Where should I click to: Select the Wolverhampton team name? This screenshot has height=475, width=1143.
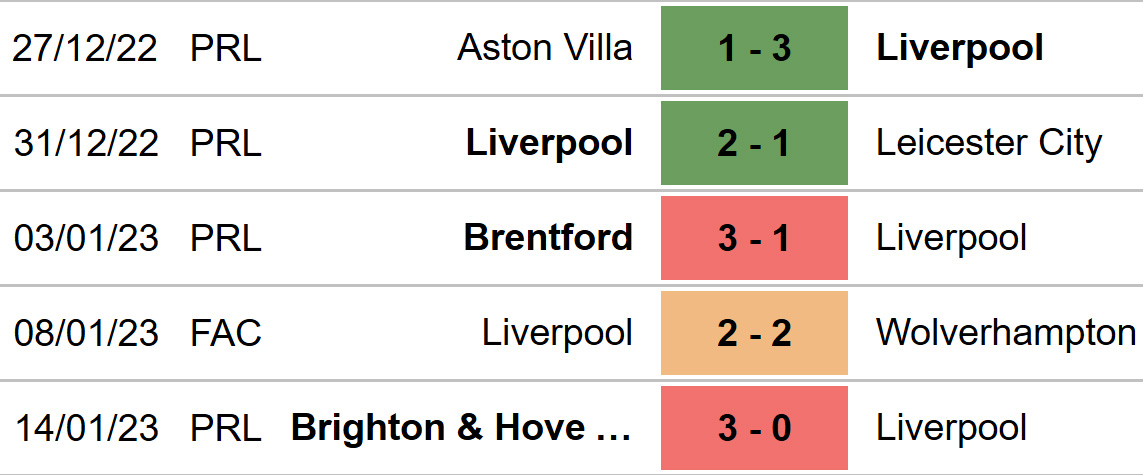pyautogui.click(x=1006, y=334)
